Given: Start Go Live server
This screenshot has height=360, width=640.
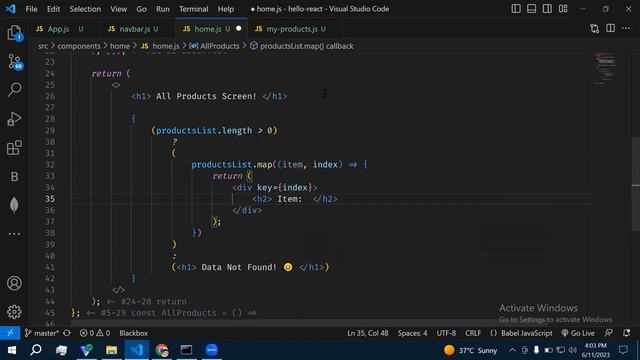Looking at the screenshot, I should coord(578,333).
